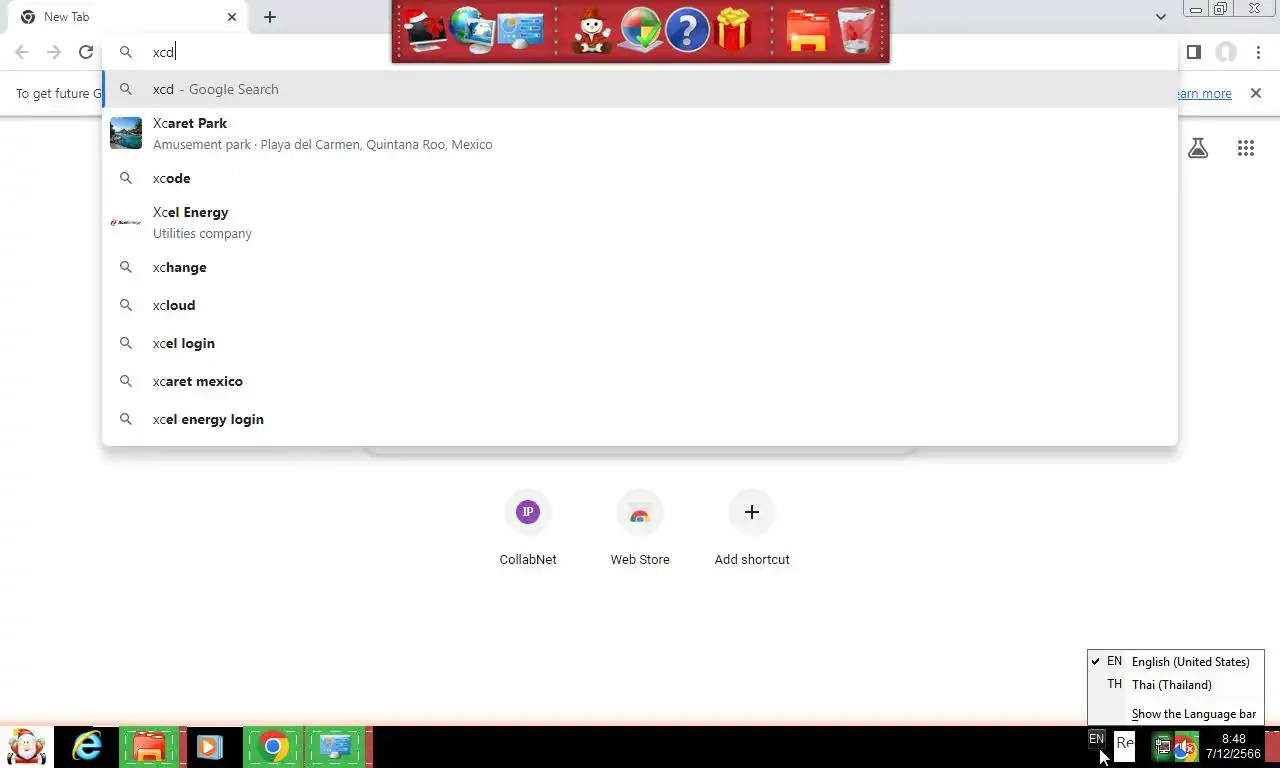The image size is (1280, 768).
Task: Switch to Chrome in the taskbar
Action: coord(272,747)
